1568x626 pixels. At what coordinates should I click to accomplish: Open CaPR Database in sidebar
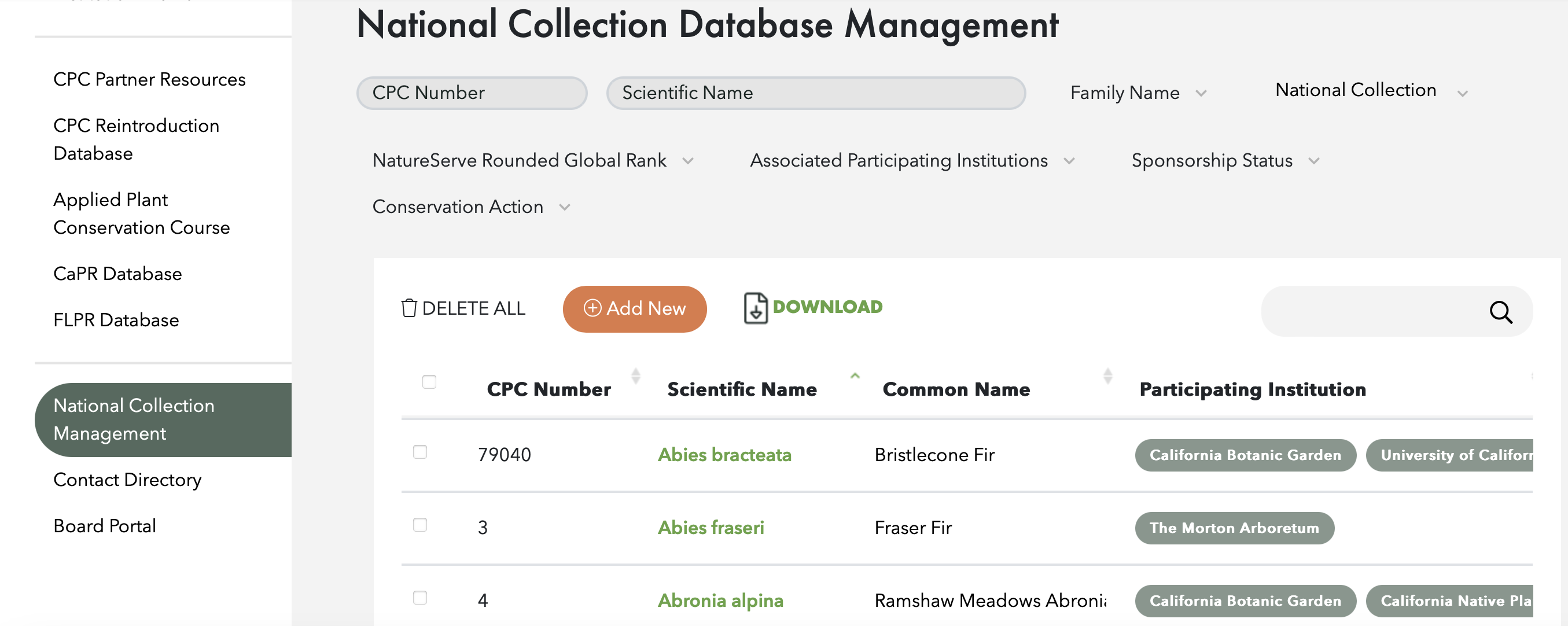(117, 274)
